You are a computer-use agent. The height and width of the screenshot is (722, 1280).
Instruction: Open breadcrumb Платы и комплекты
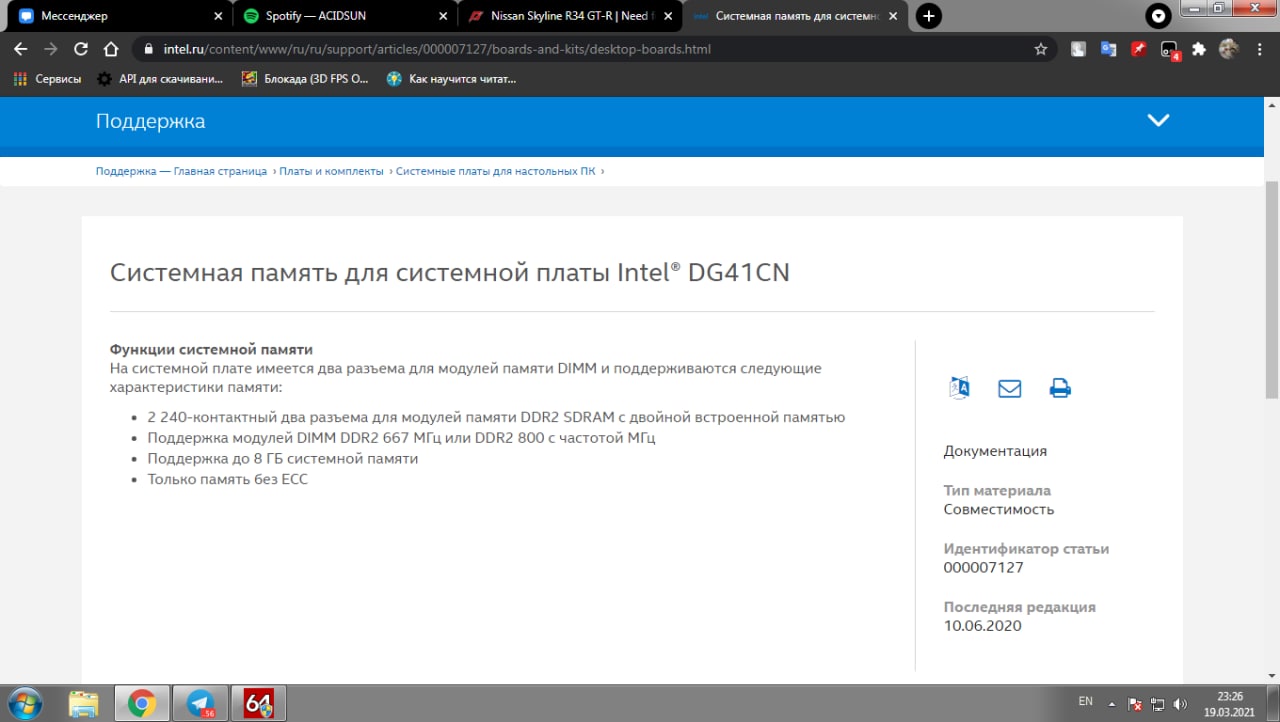pyautogui.click(x=331, y=171)
